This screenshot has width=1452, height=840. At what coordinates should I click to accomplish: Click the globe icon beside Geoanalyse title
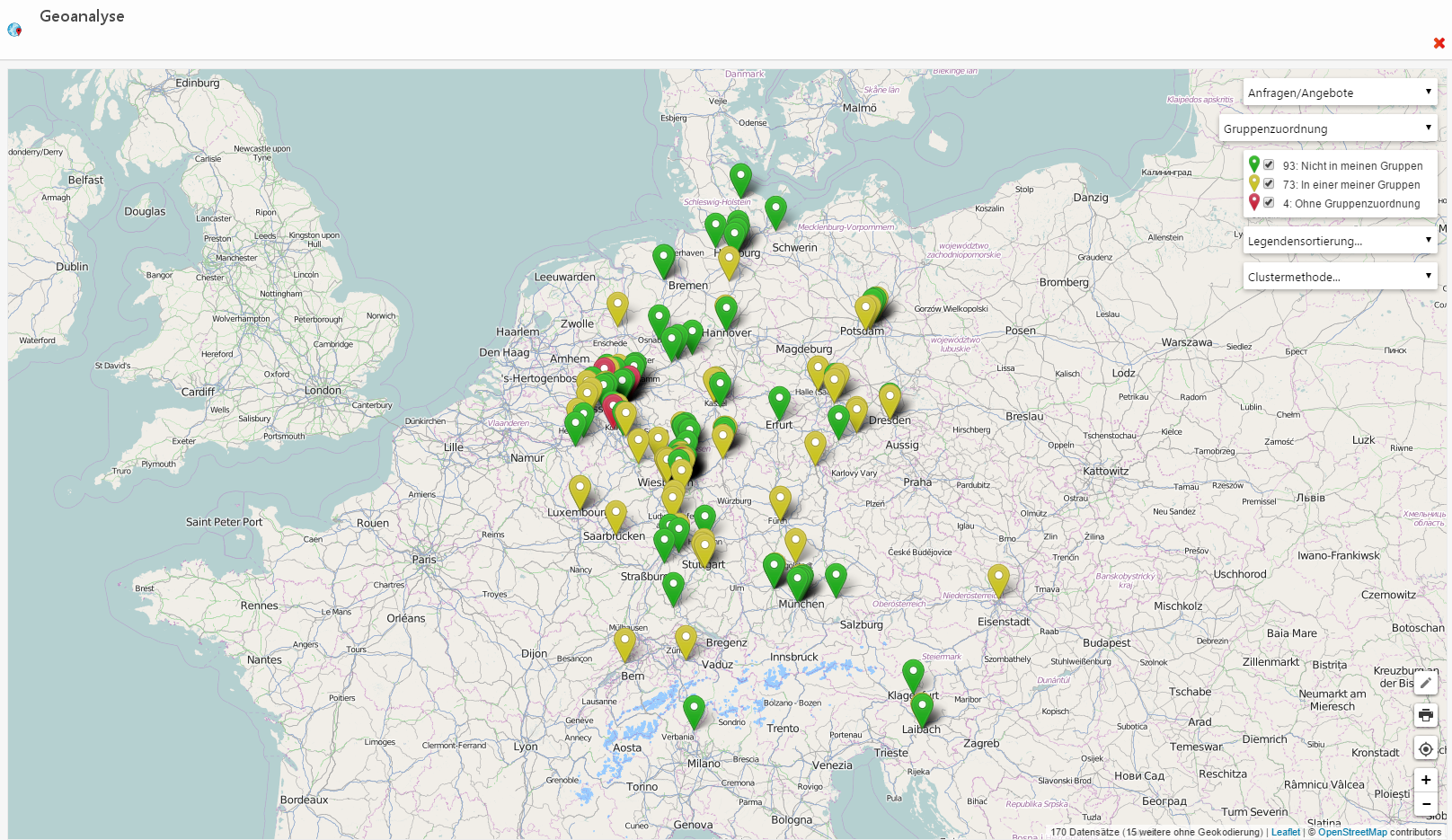(x=14, y=30)
